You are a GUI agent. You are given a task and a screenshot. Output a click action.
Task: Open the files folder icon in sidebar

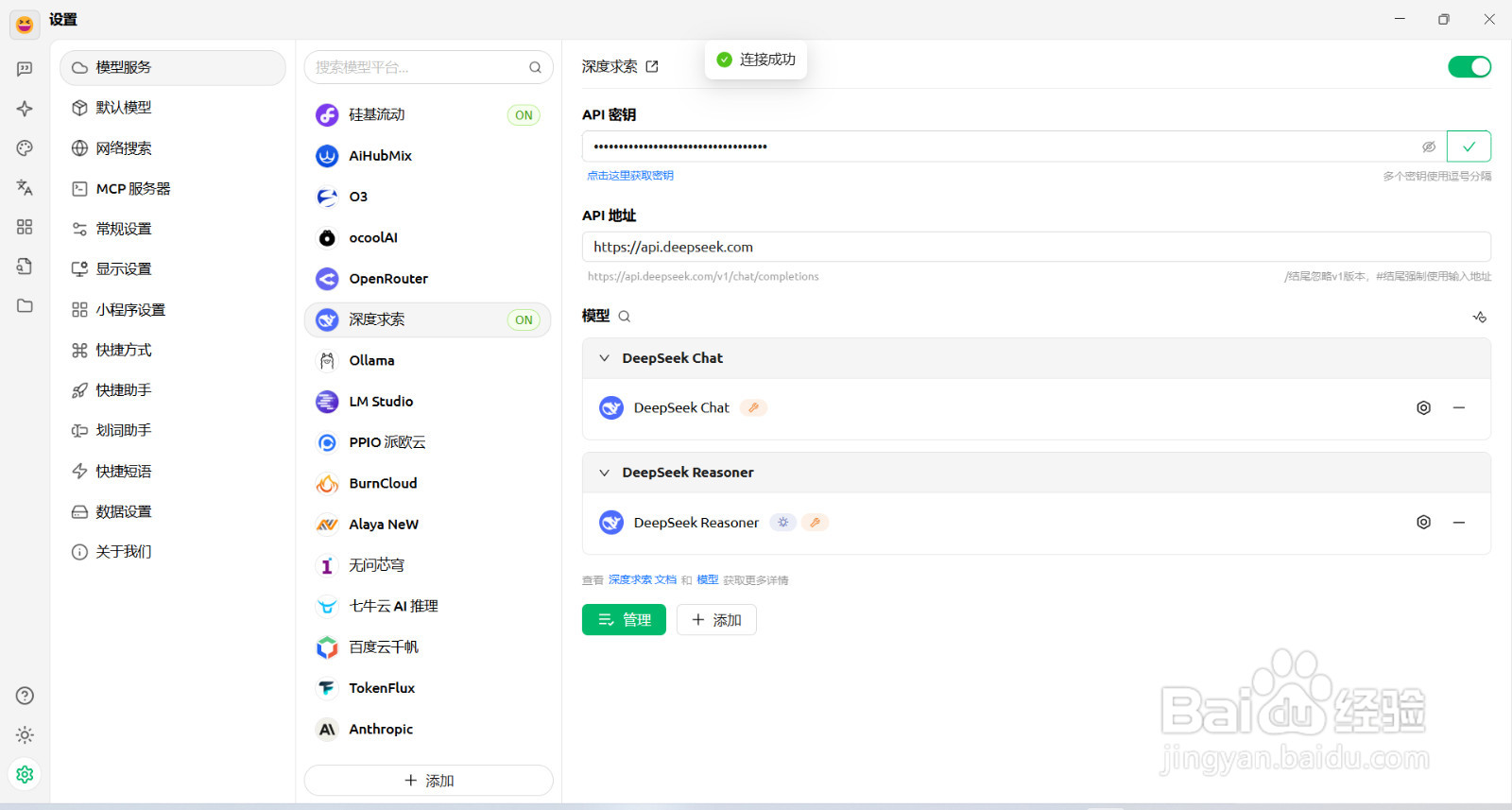[25, 305]
